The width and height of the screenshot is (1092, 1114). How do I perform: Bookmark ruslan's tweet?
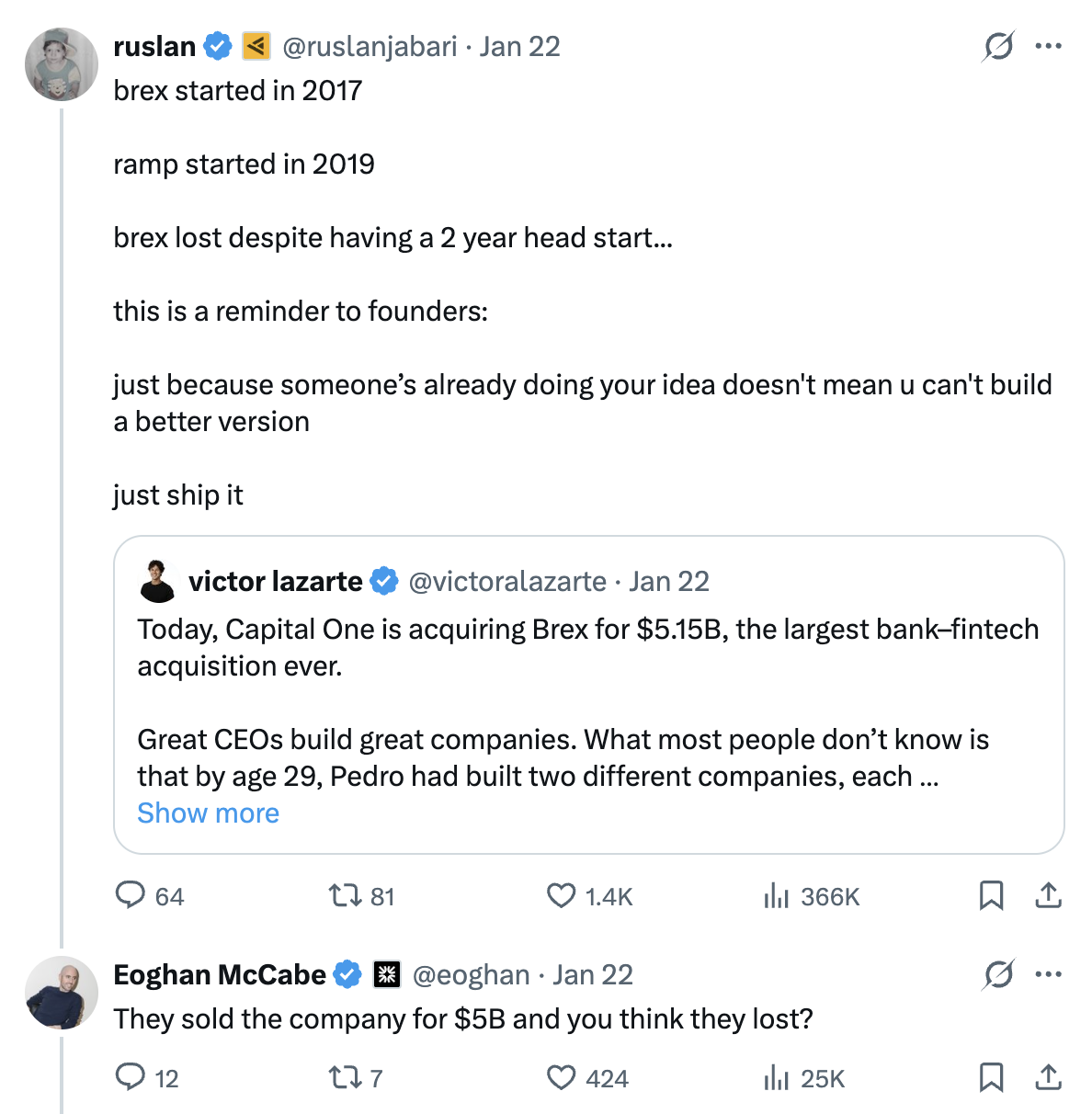pyautogui.click(x=991, y=895)
